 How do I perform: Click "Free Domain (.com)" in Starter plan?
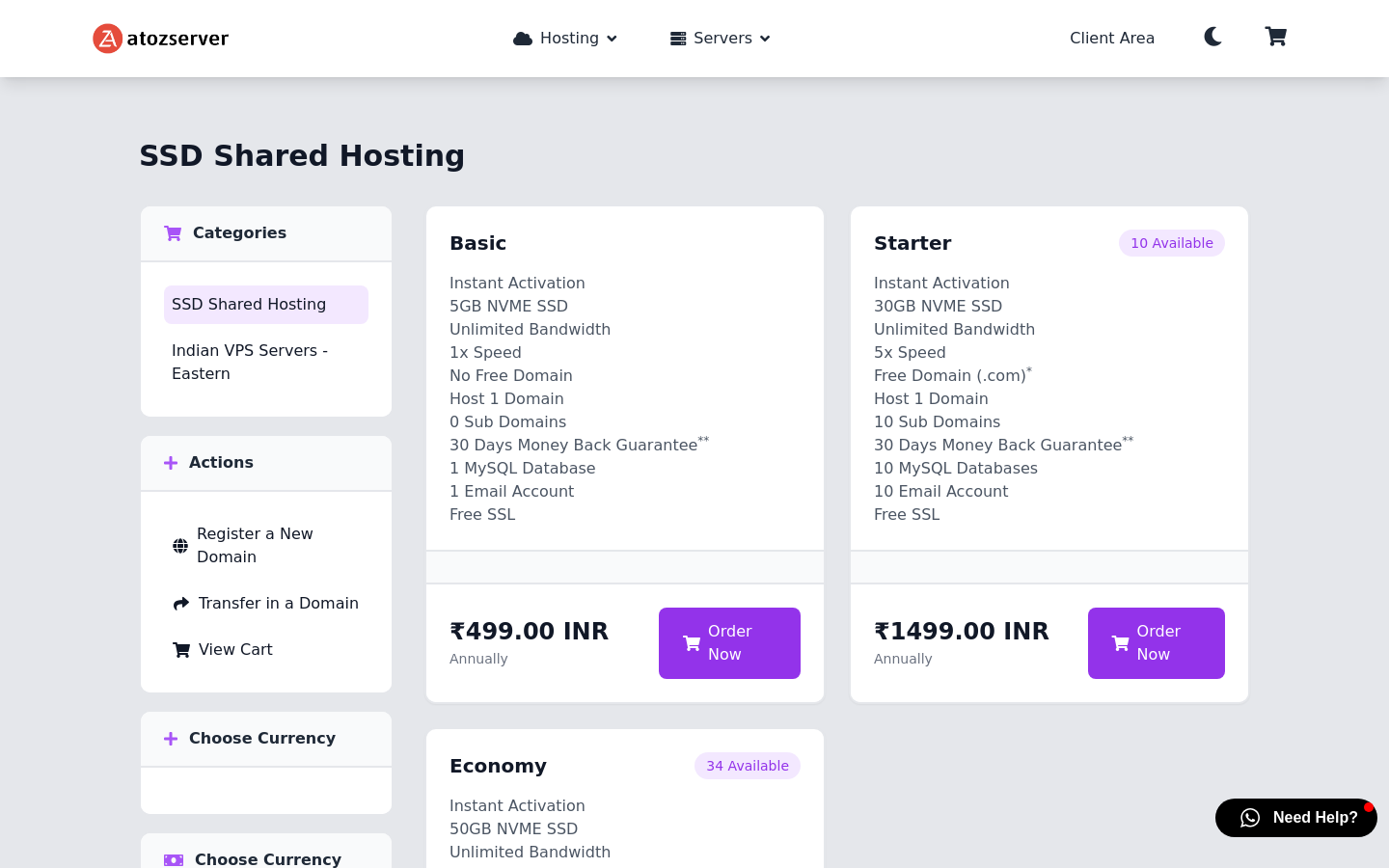[x=950, y=376]
